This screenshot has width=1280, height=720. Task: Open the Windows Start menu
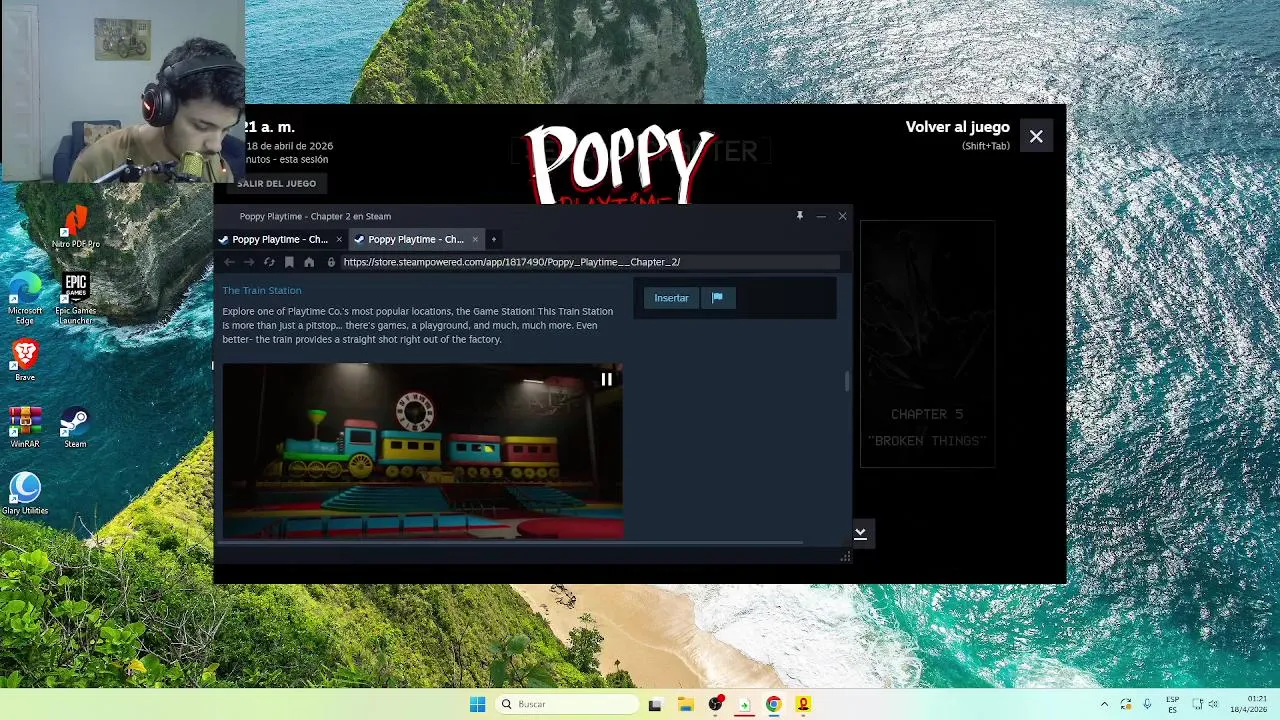click(477, 704)
